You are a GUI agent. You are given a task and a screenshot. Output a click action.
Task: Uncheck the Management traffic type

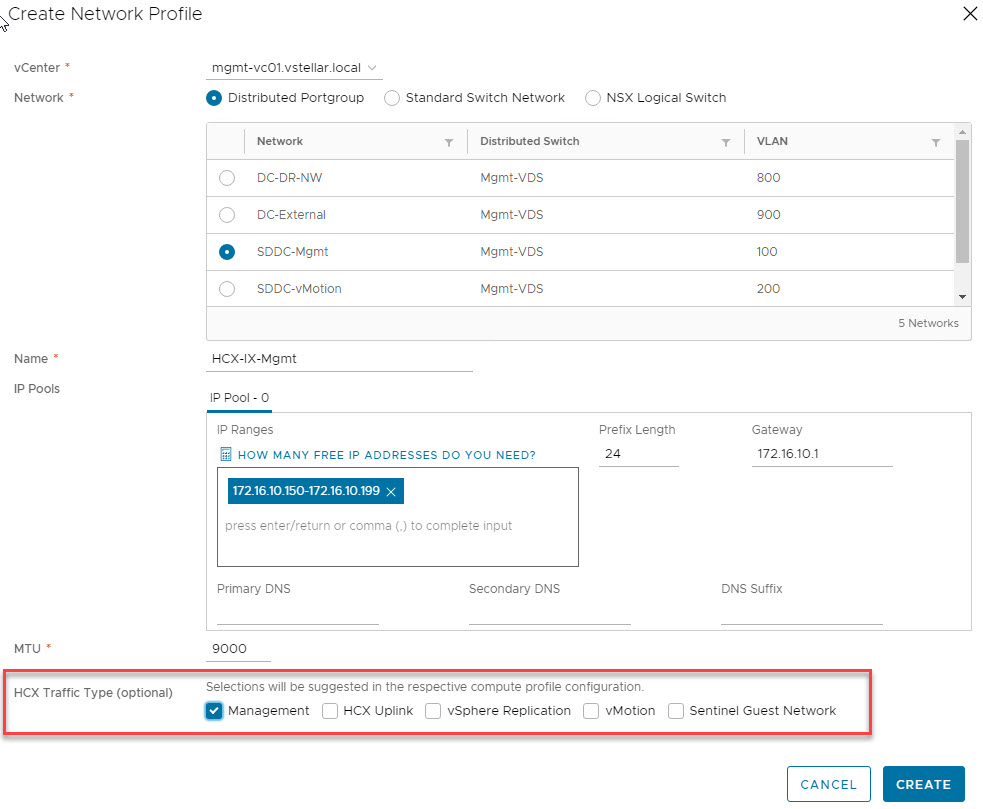[x=214, y=711]
